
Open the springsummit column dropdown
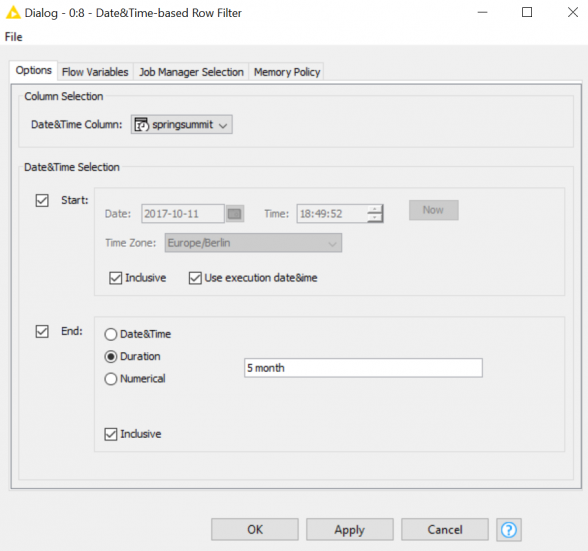[182, 125]
